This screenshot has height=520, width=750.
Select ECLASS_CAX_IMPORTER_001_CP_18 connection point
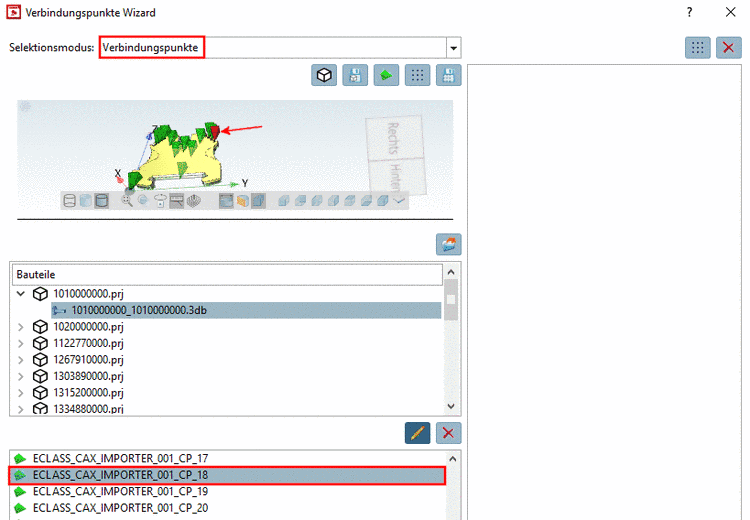[227, 475]
